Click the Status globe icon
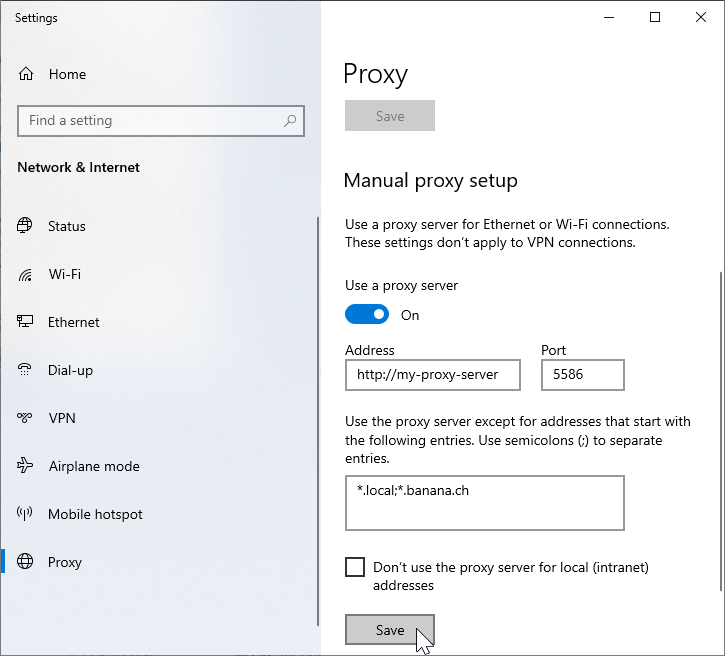Image resolution: width=725 pixels, height=656 pixels. [x=26, y=226]
